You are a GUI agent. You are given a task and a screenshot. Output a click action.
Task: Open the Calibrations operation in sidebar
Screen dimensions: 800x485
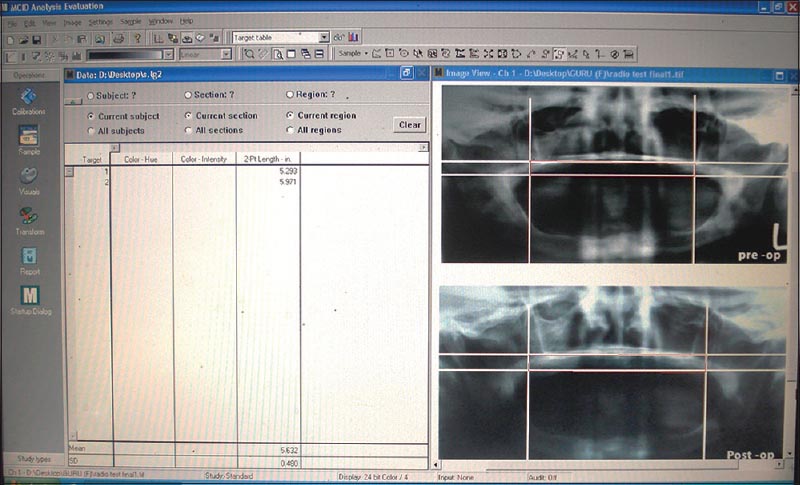(x=29, y=98)
